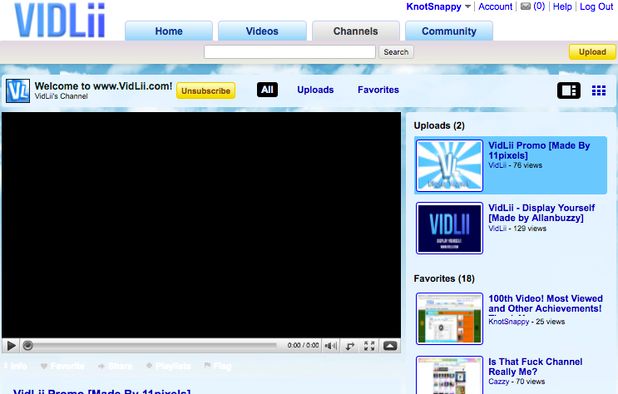Open Is That Fuck Channel thumbnail
618x394 pixels.
coord(449,375)
